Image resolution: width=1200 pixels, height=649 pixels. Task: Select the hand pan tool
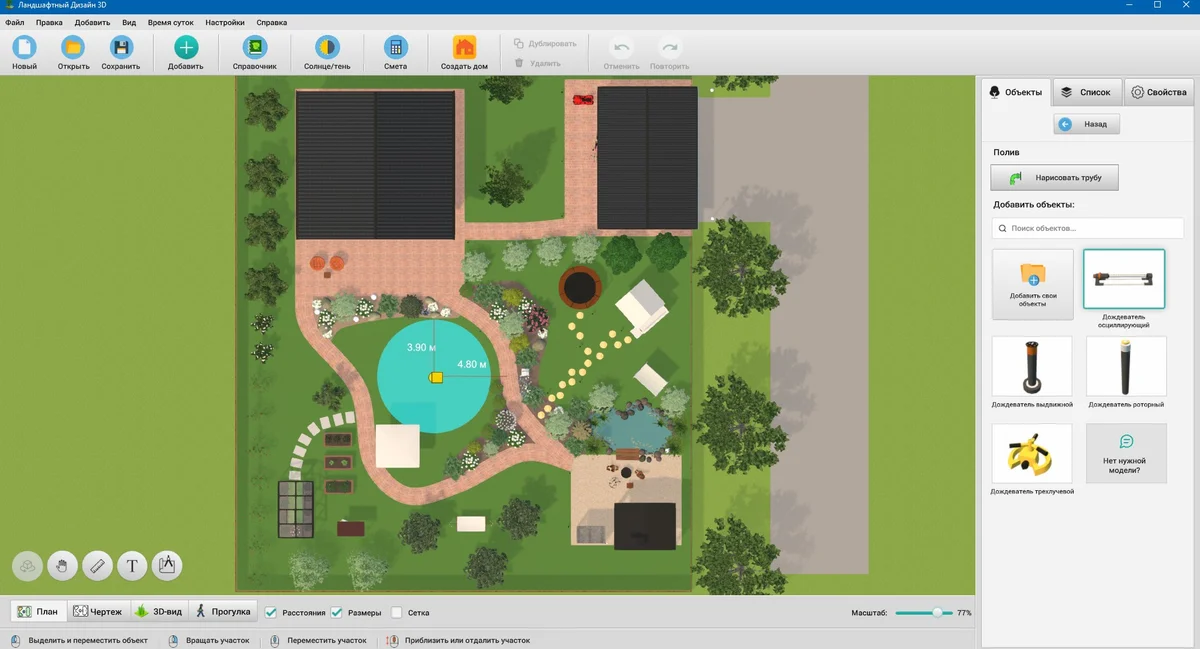[x=62, y=566]
